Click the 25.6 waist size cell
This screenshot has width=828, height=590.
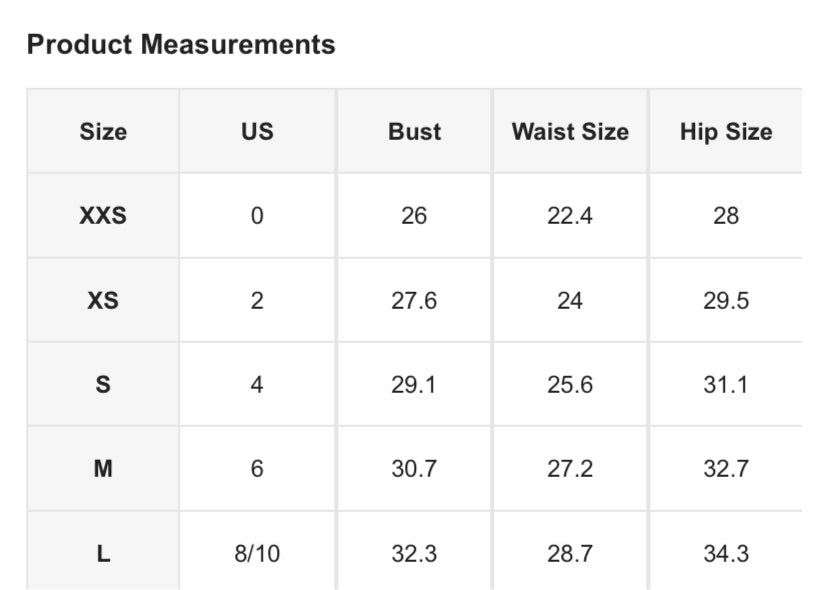(570, 384)
